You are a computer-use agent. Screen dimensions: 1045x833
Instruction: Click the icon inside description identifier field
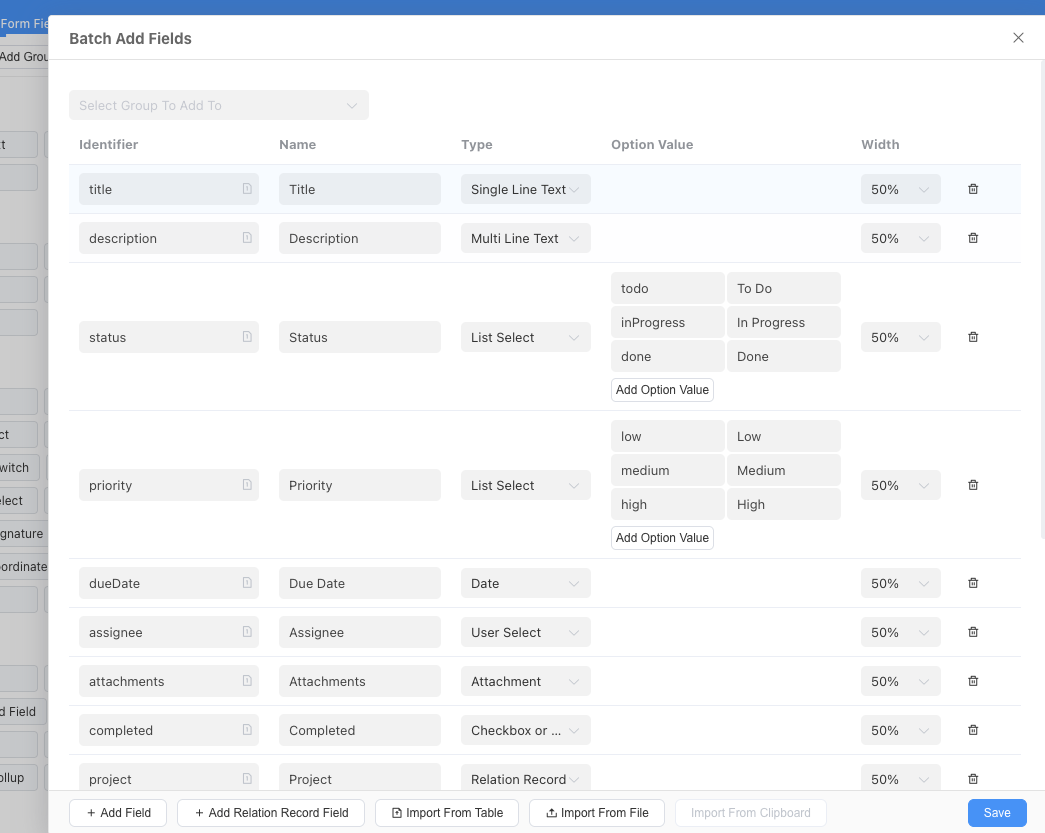[x=247, y=238]
